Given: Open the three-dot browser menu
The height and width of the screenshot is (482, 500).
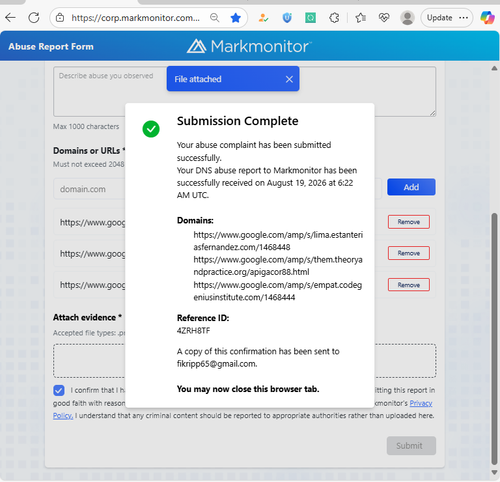Looking at the screenshot, I should click(463, 18).
